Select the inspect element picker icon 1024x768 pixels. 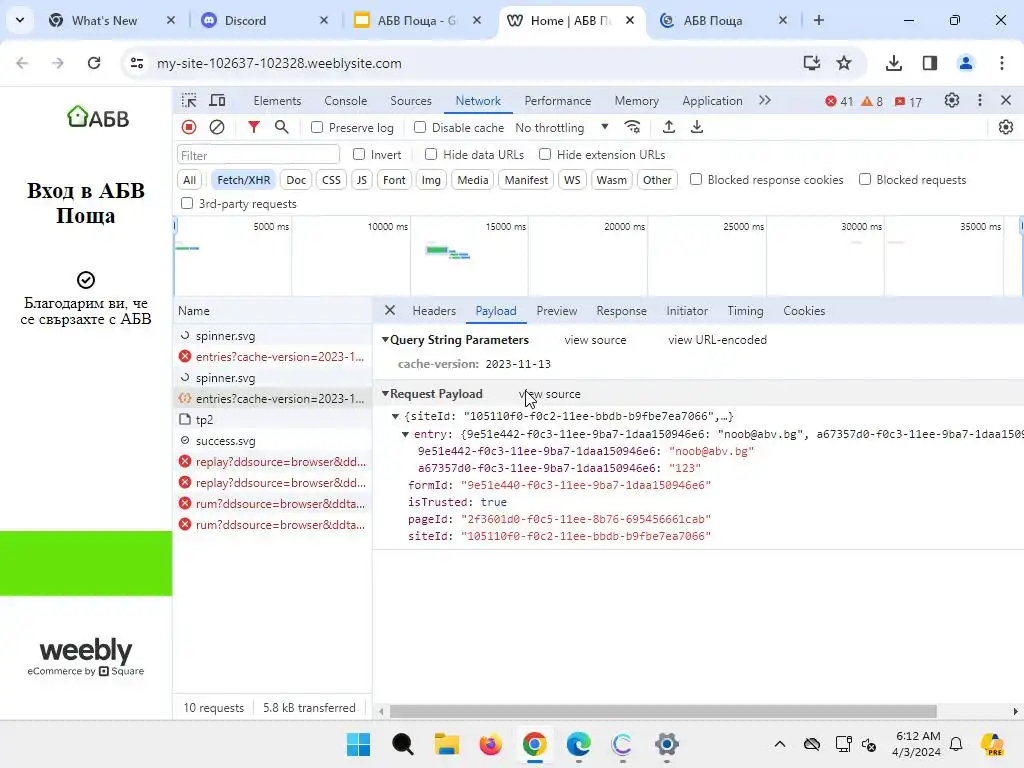[x=189, y=101]
